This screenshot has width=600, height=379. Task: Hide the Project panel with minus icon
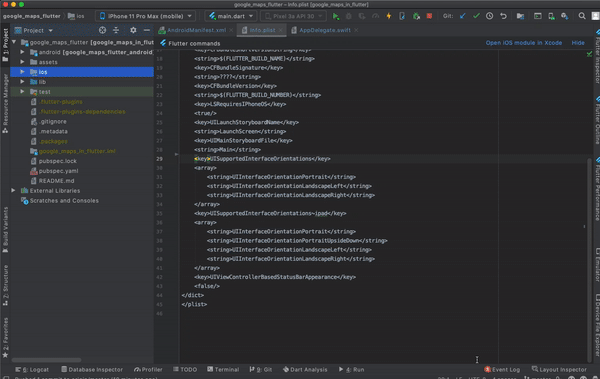tap(147, 30)
